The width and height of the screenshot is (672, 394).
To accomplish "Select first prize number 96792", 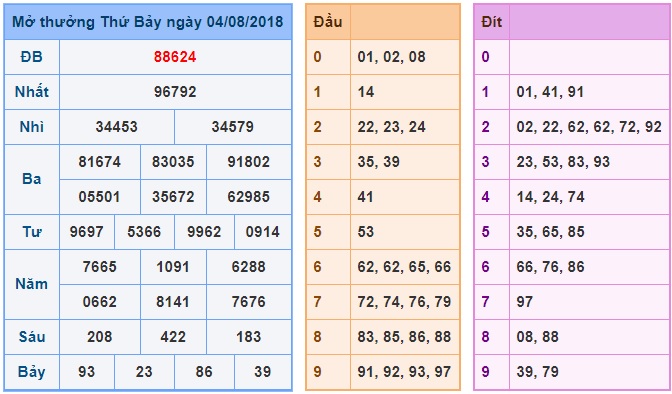I will pos(175,92).
